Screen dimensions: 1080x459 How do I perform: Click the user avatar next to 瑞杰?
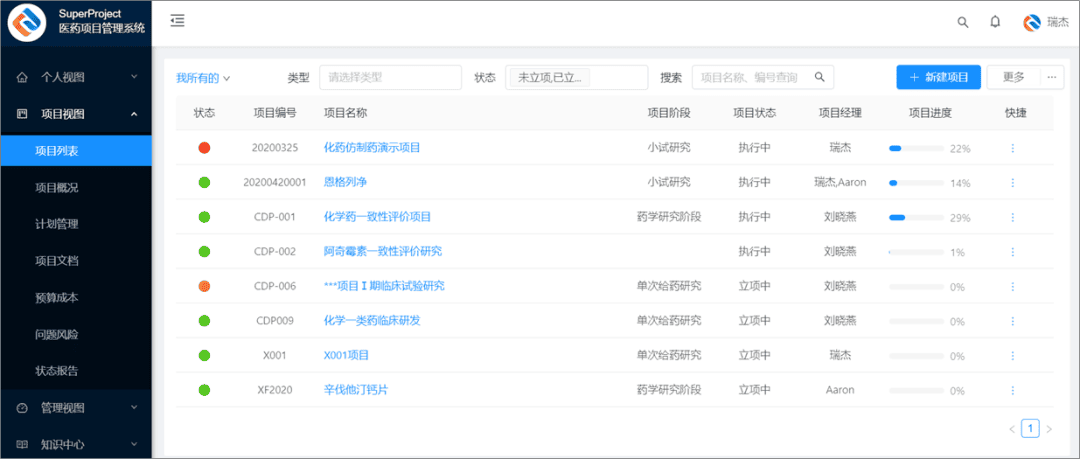[x=1032, y=22]
